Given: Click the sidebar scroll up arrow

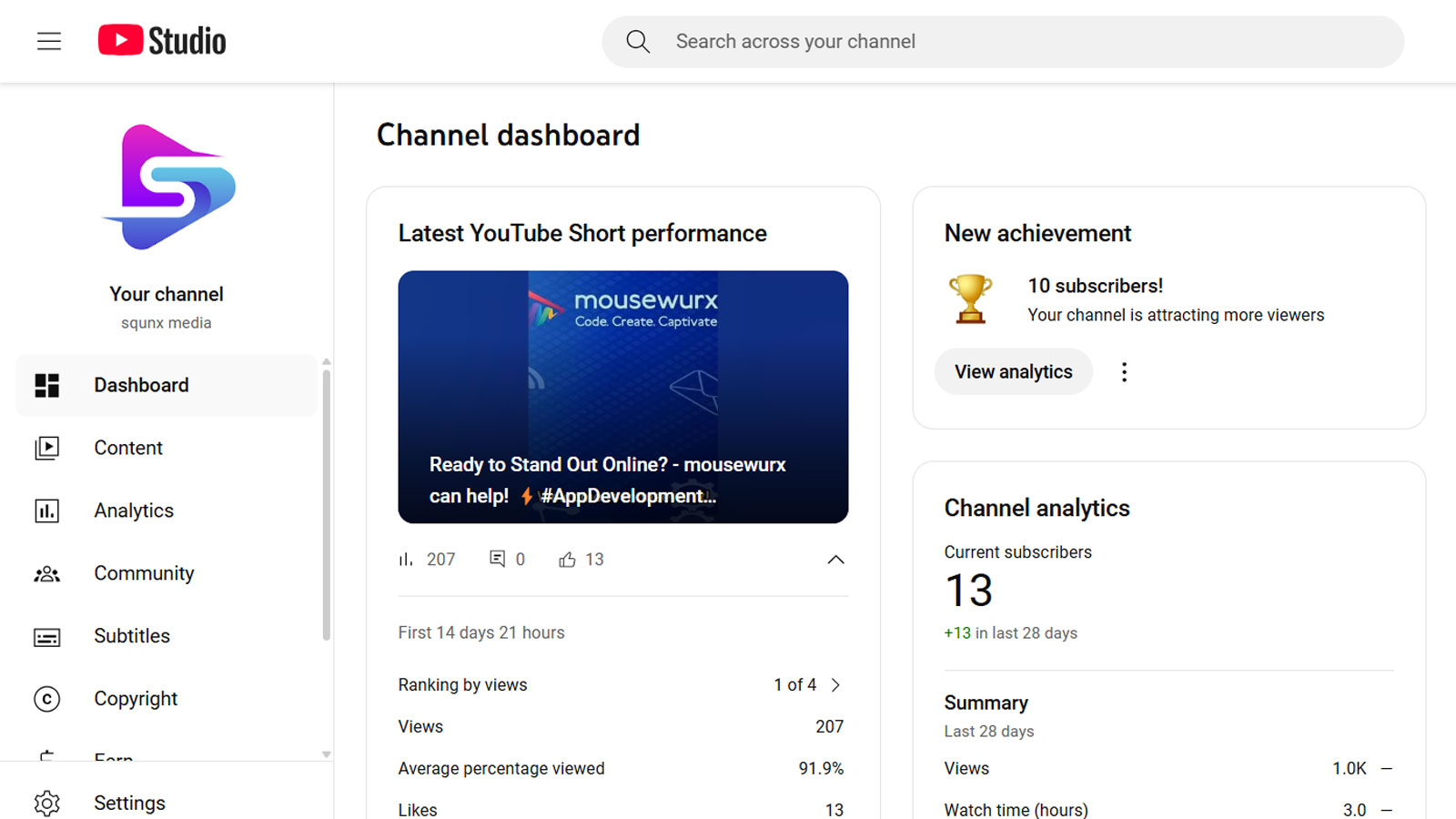Looking at the screenshot, I should [327, 362].
